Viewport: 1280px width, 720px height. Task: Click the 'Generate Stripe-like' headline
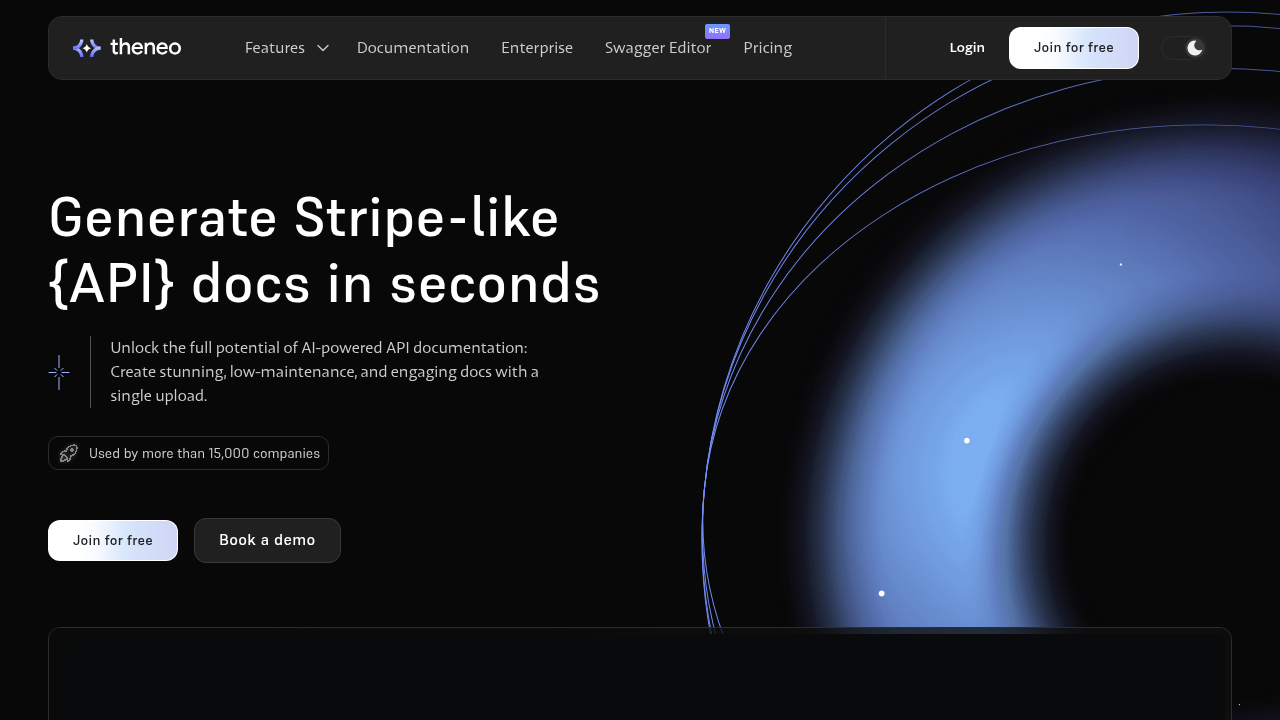click(x=304, y=218)
